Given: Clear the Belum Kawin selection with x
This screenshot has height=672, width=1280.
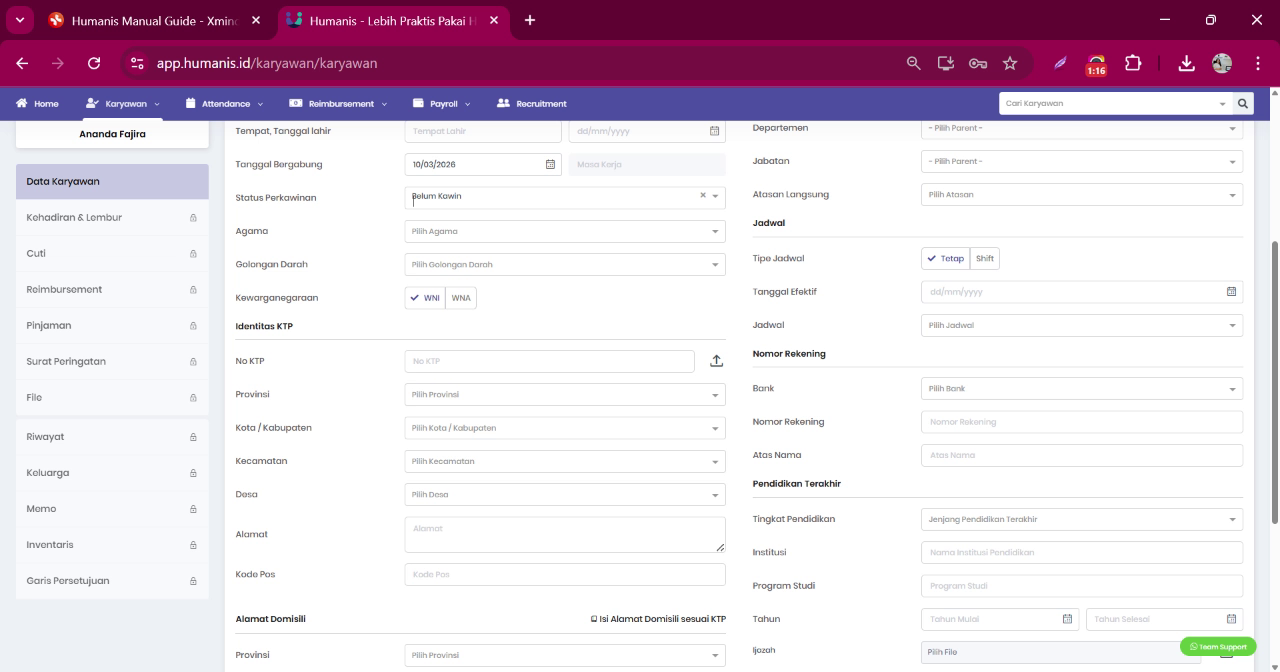Looking at the screenshot, I should pyautogui.click(x=703, y=196).
